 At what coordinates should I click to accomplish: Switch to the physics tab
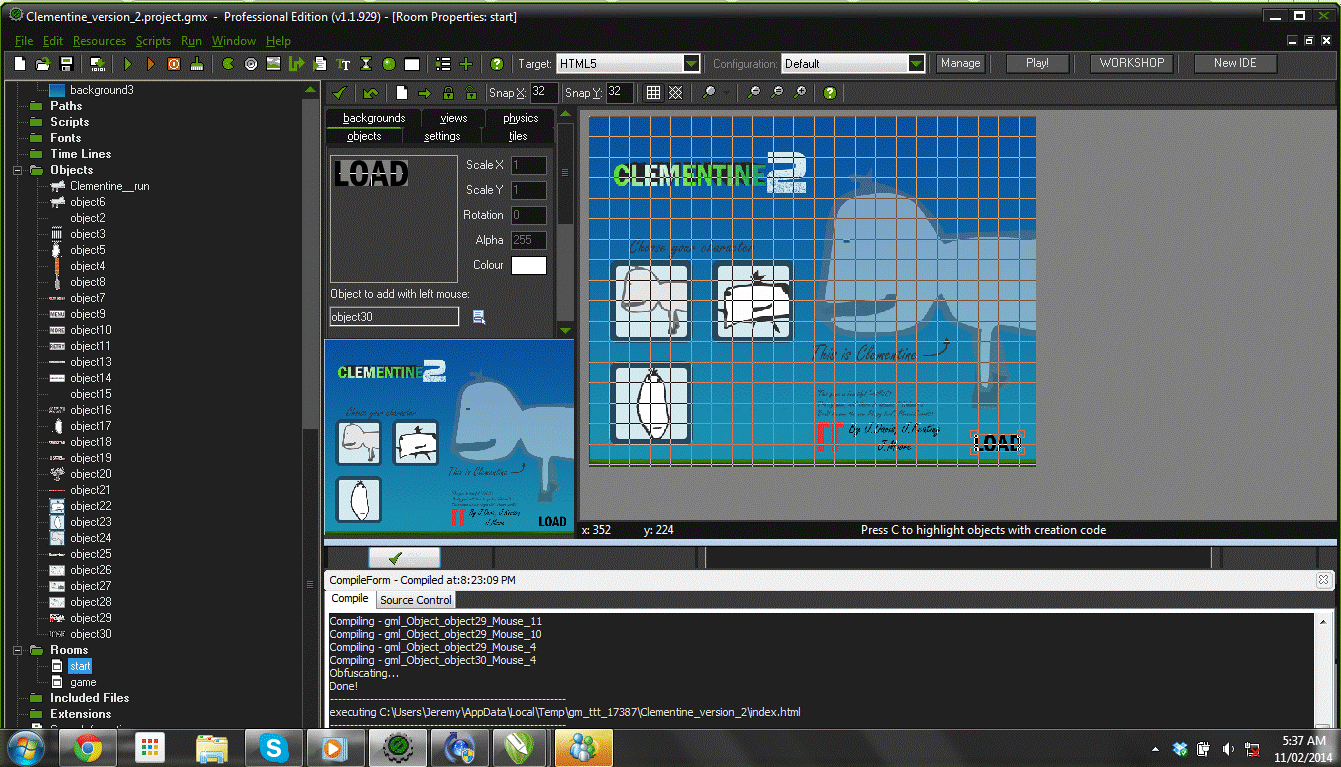[x=520, y=118]
